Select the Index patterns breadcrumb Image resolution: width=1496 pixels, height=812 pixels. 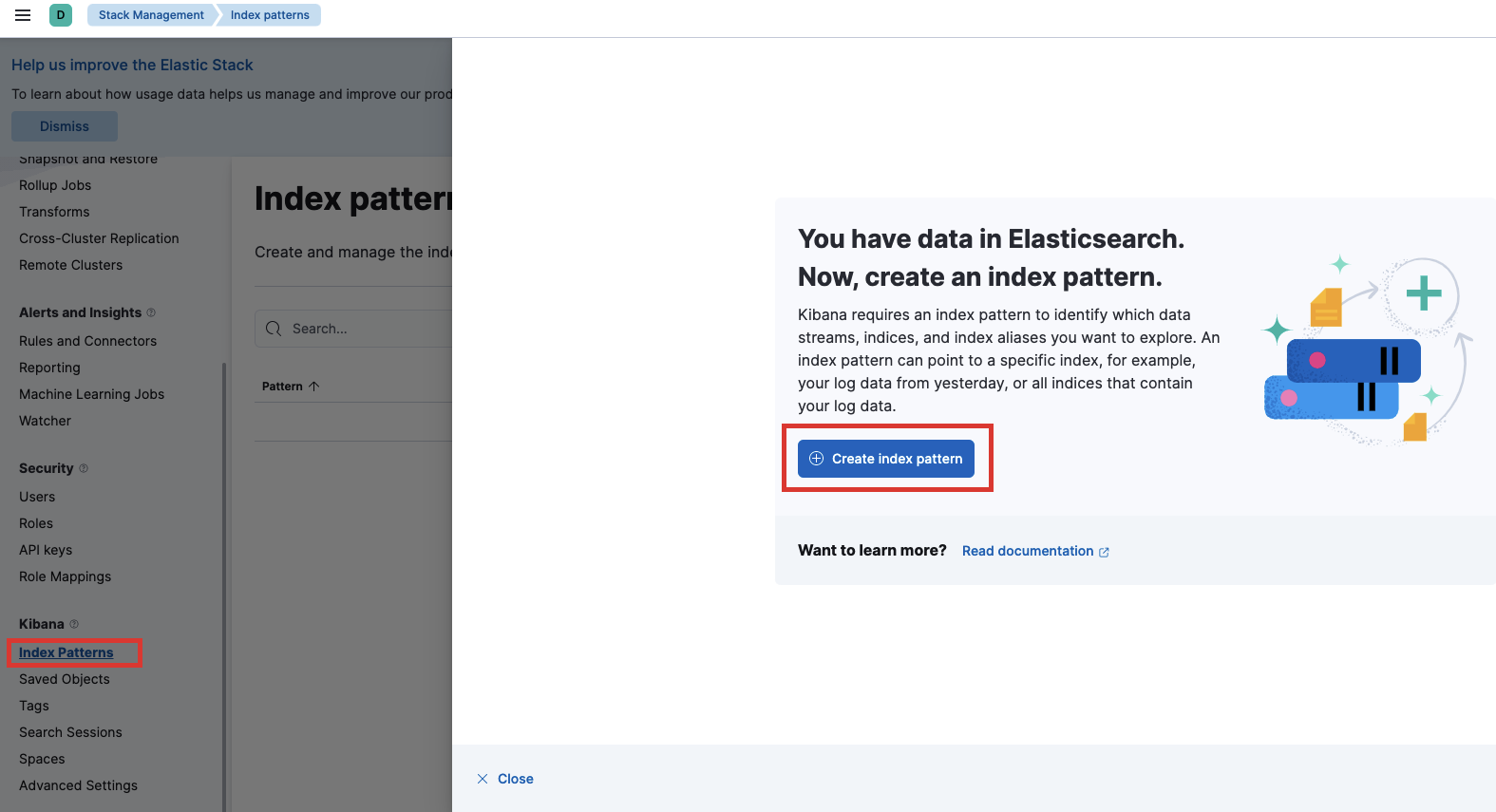270,15
